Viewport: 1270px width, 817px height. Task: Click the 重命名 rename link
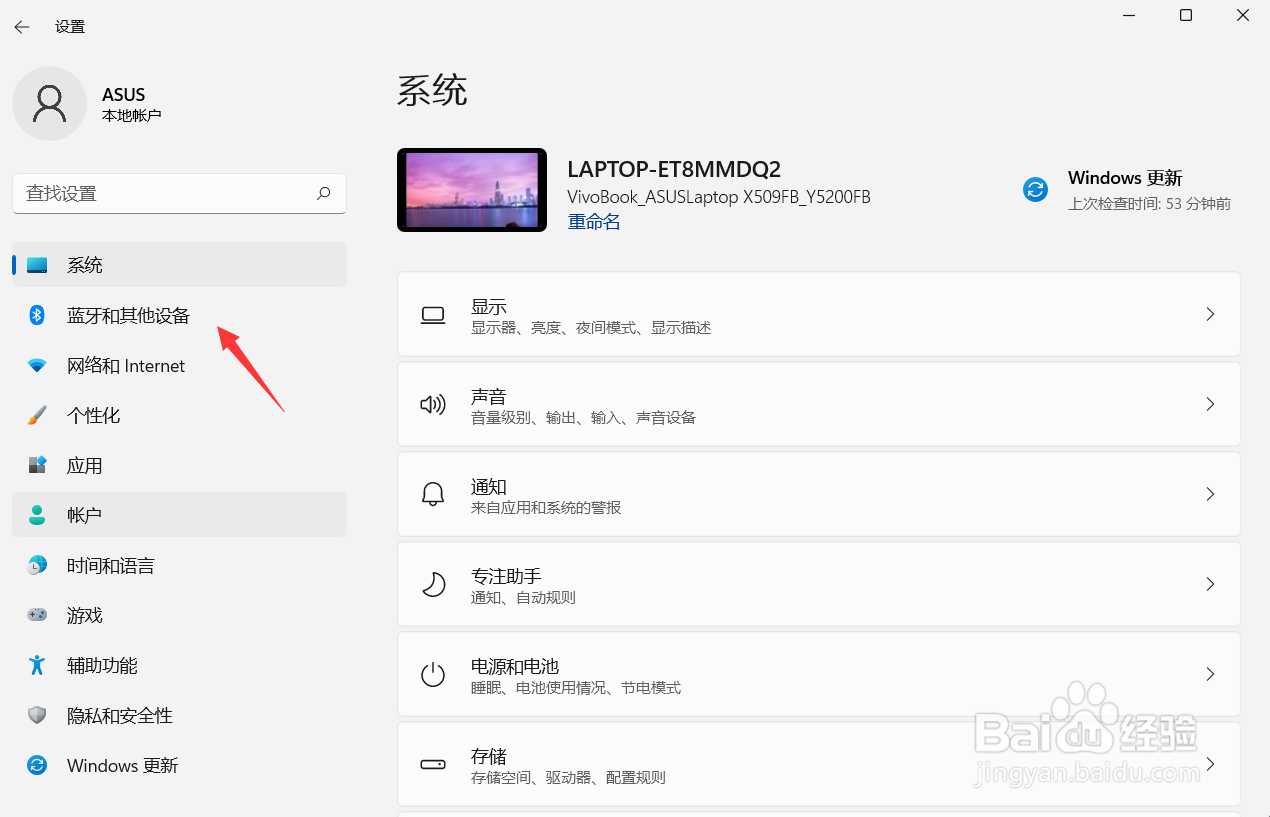[x=593, y=221]
